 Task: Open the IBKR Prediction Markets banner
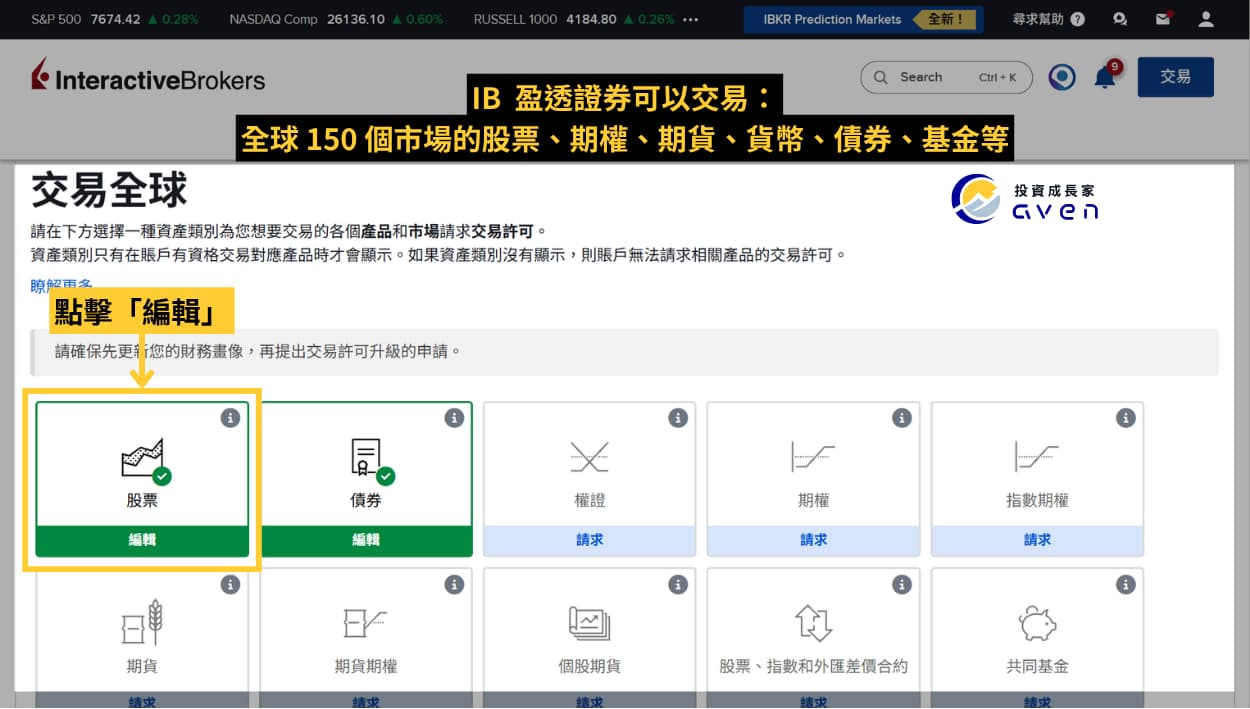pyautogui.click(x=863, y=19)
